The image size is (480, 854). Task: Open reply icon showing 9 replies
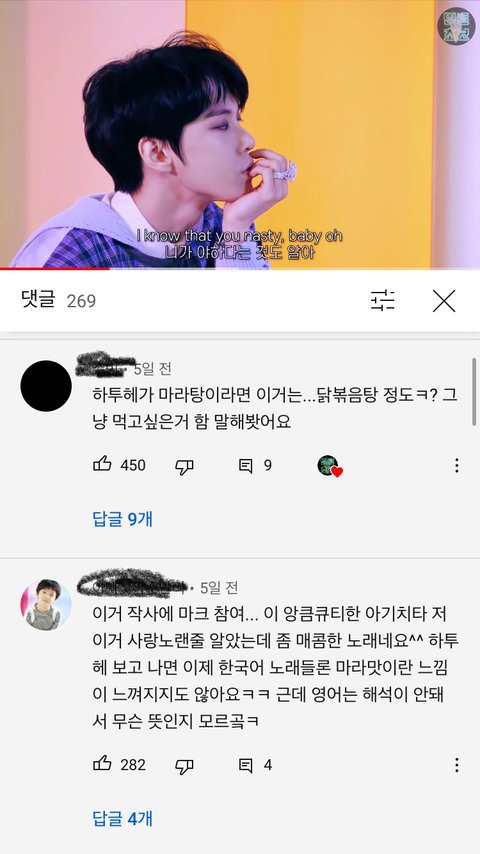(246, 465)
